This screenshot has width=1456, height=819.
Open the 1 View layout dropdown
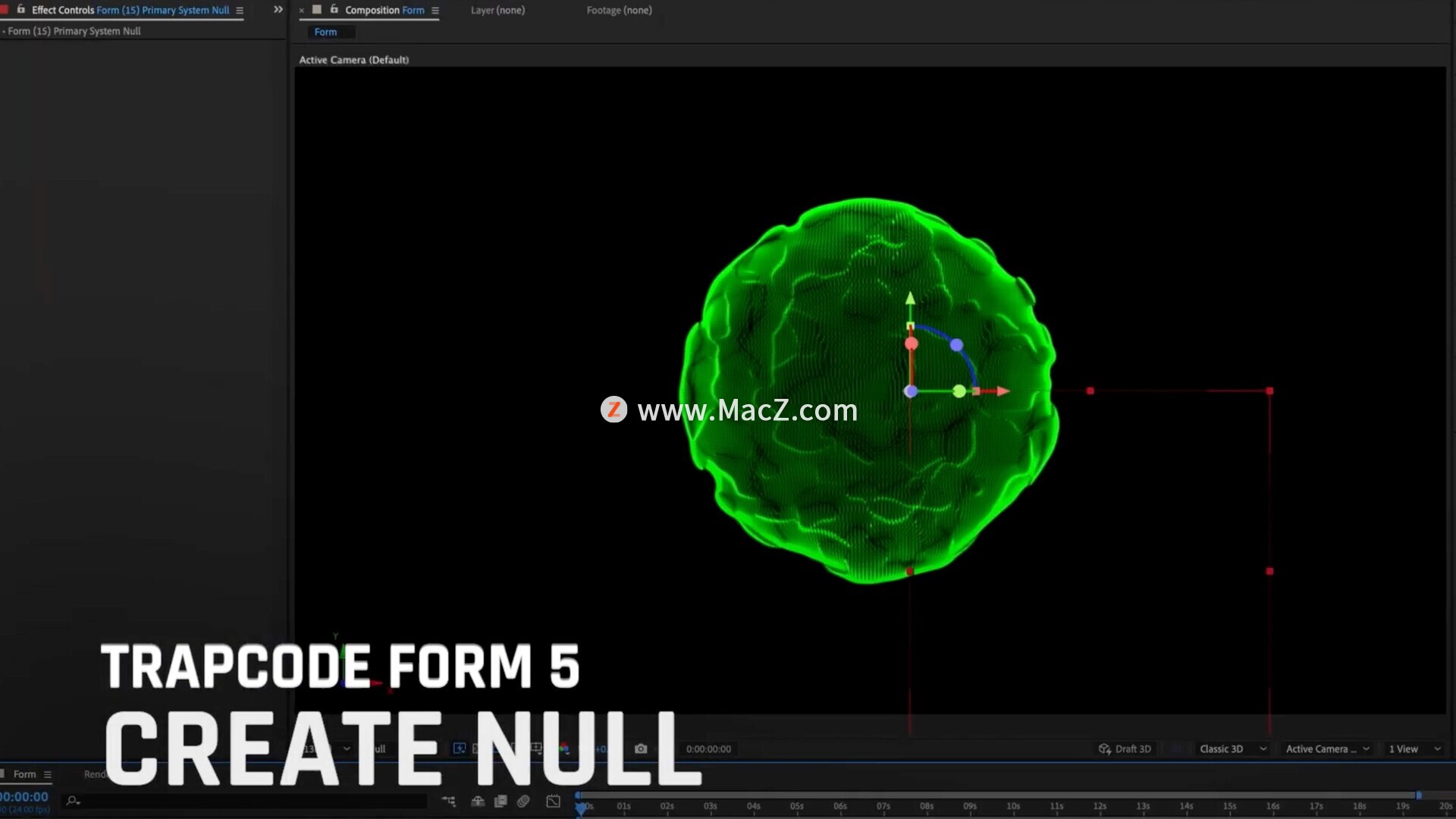(x=1414, y=749)
